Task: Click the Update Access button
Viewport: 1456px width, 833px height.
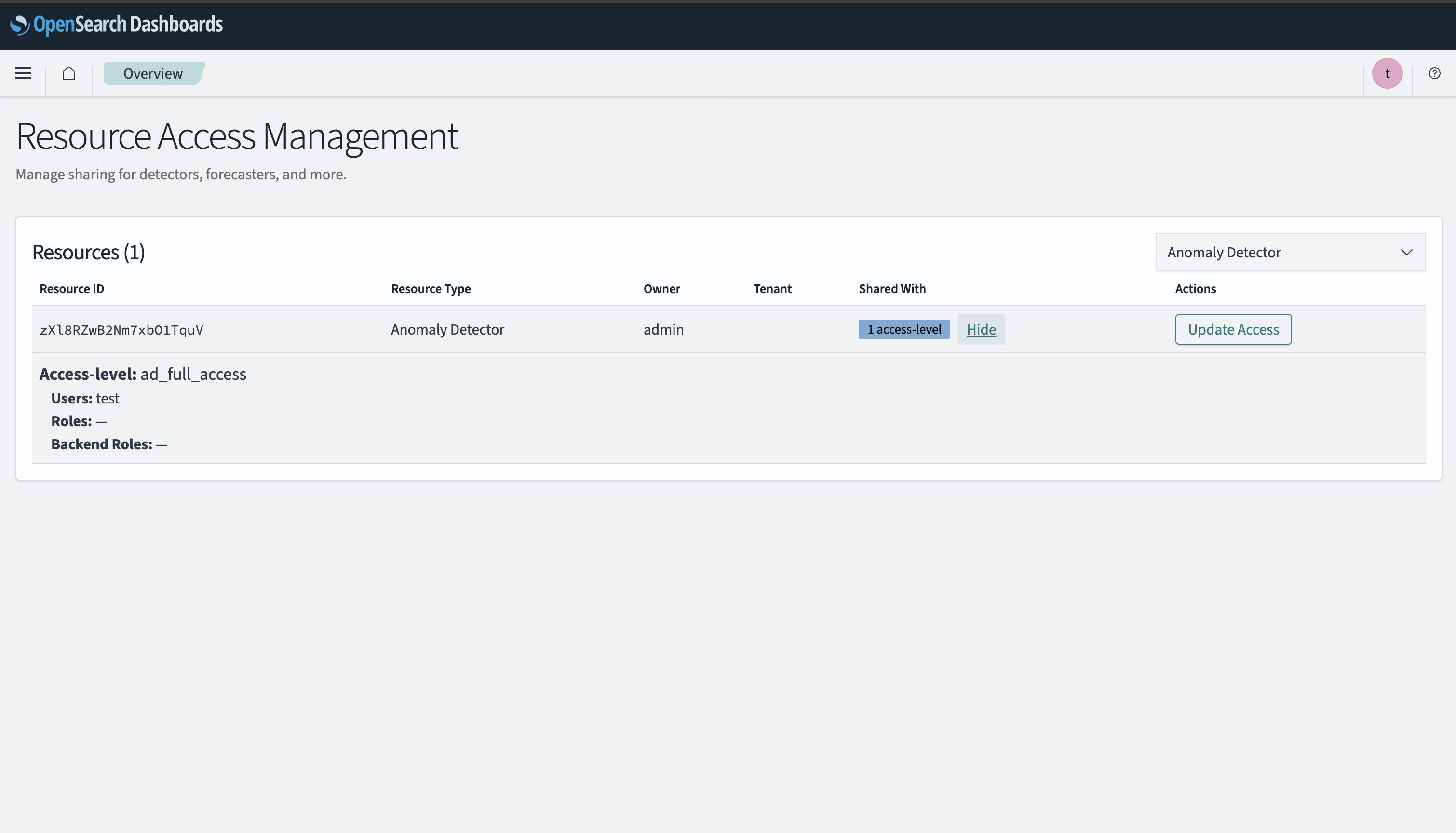Action: click(x=1233, y=330)
